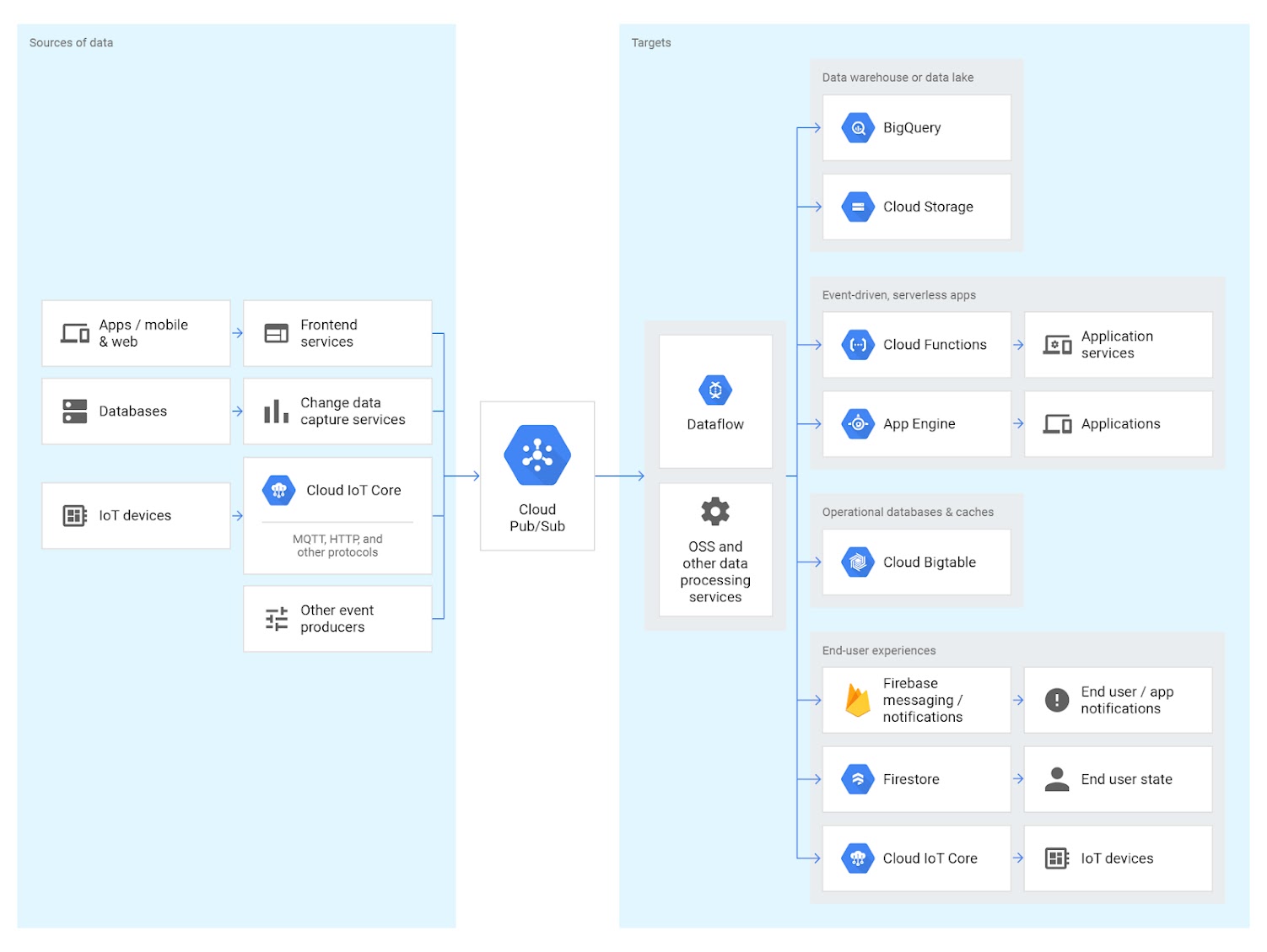The height and width of the screenshot is (952, 1267).
Task: Select the 'Data warehouse or data lake' group label
Action: pos(898,78)
